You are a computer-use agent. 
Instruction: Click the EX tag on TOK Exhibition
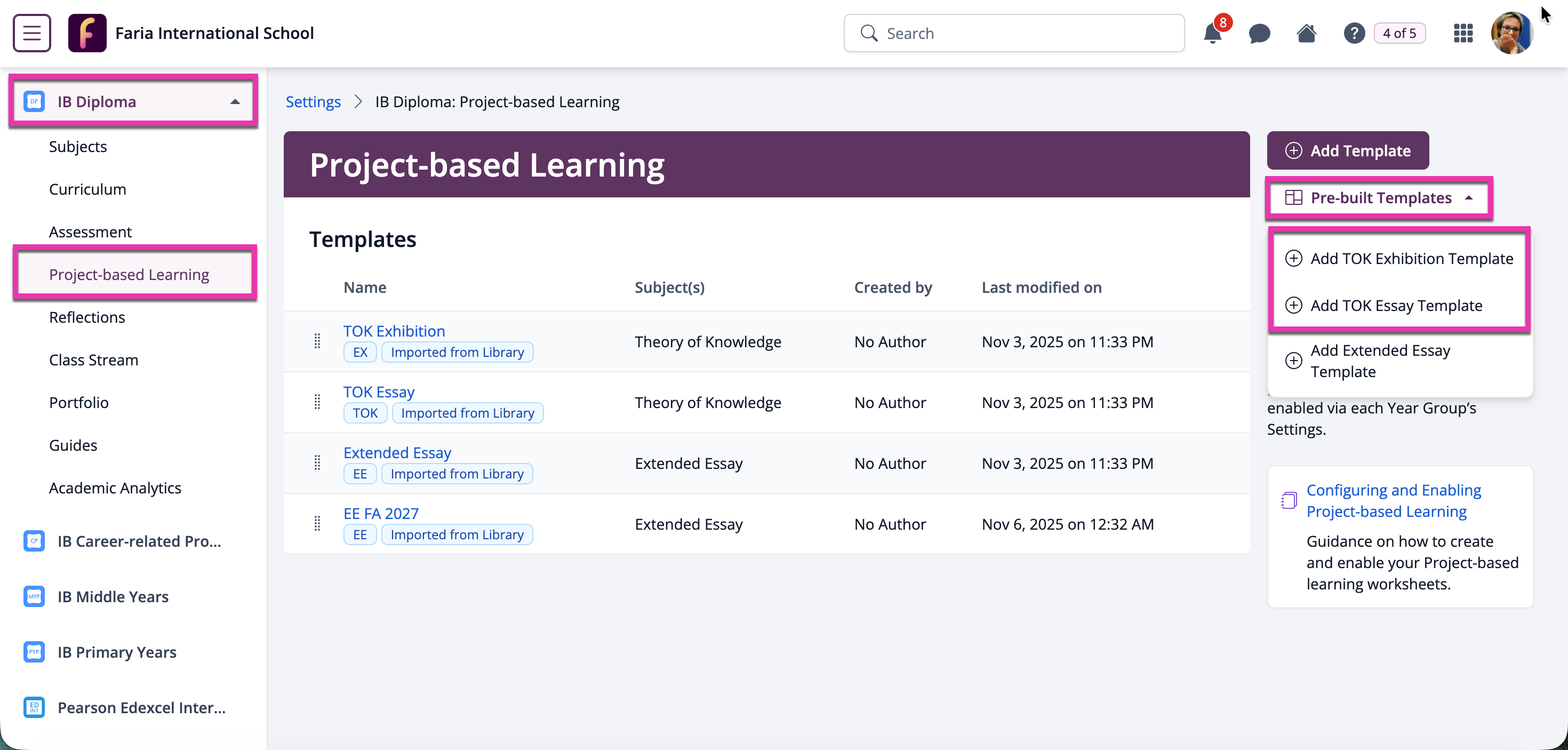(x=361, y=352)
